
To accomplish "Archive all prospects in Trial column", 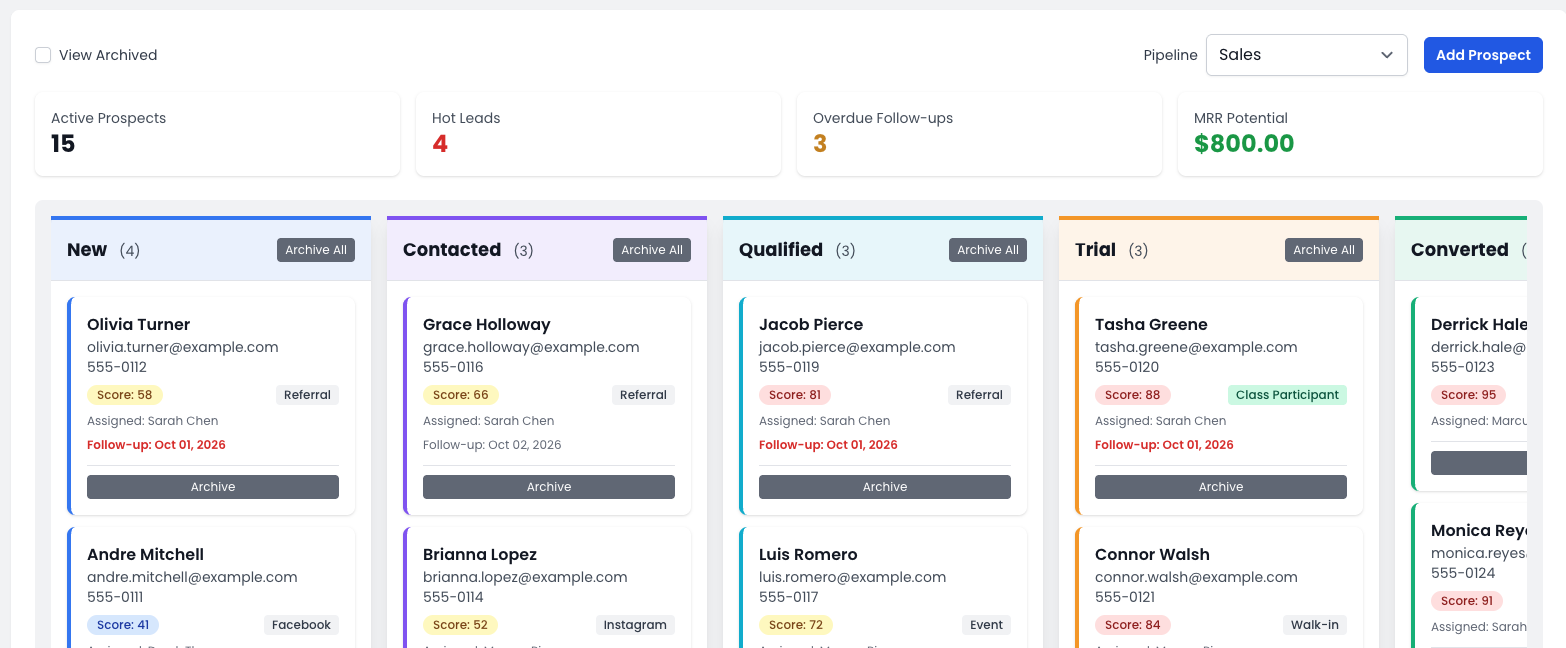I will point(1324,250).
